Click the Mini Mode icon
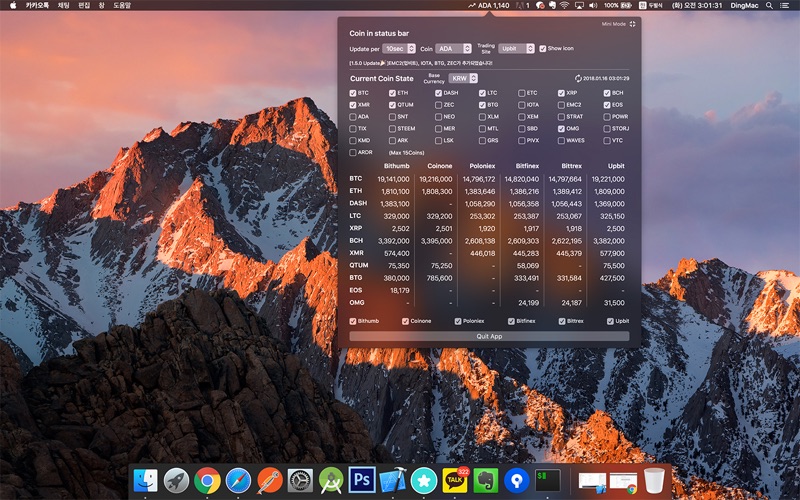The width and height of the screenshot is (800, 500). [x=632, y=23]
